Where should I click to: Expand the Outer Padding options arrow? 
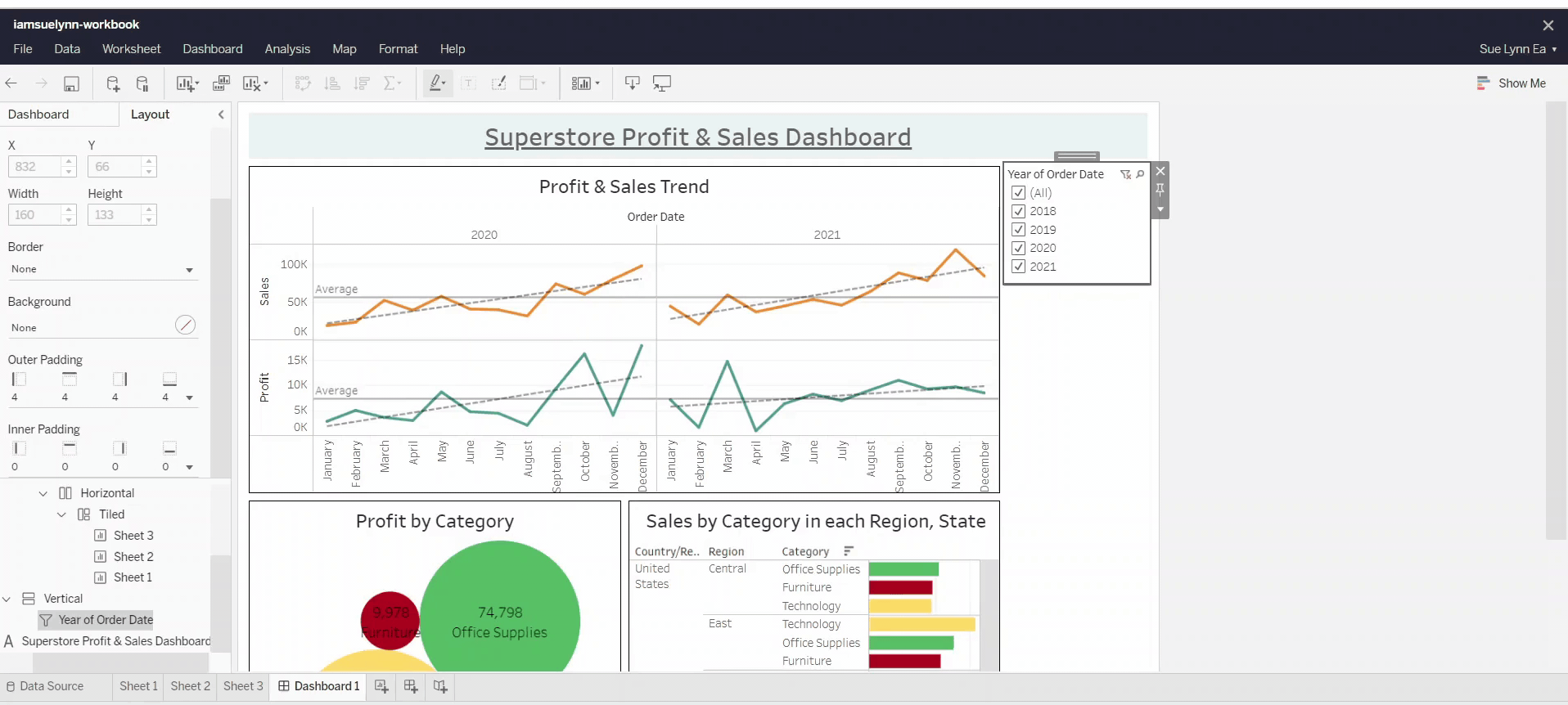point(190,397)
